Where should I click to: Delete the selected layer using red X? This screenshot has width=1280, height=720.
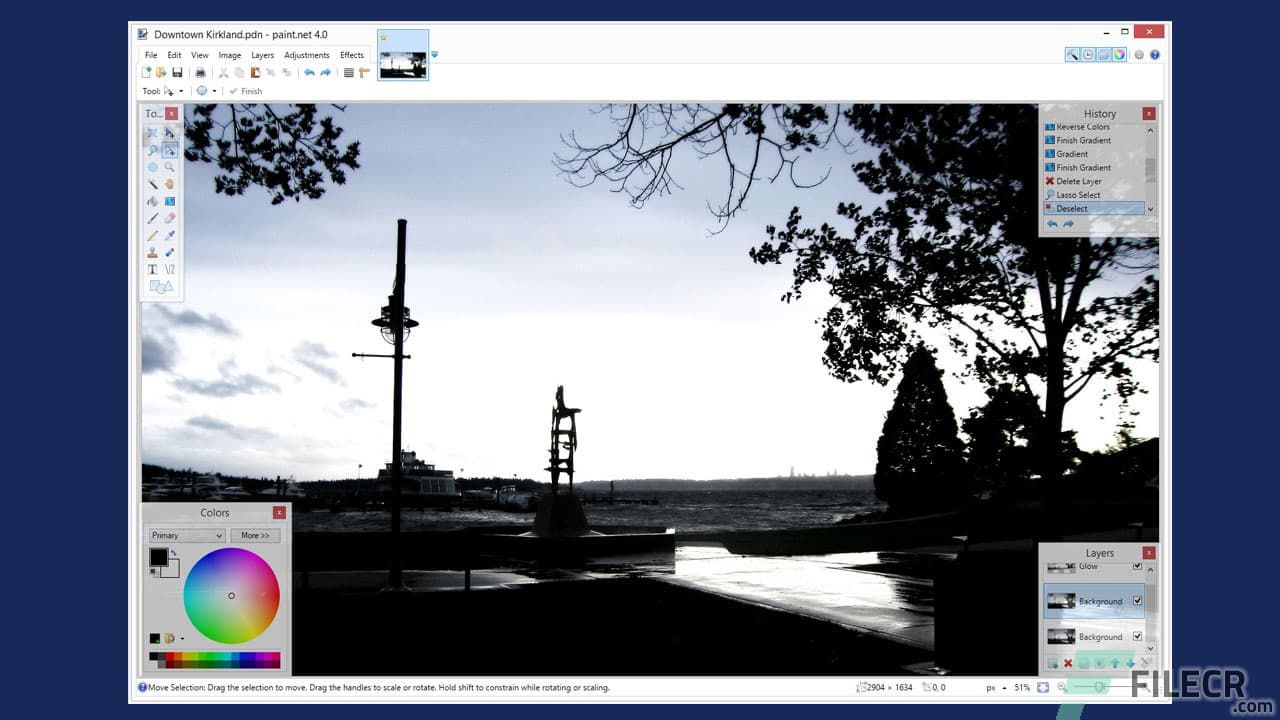1067,662
